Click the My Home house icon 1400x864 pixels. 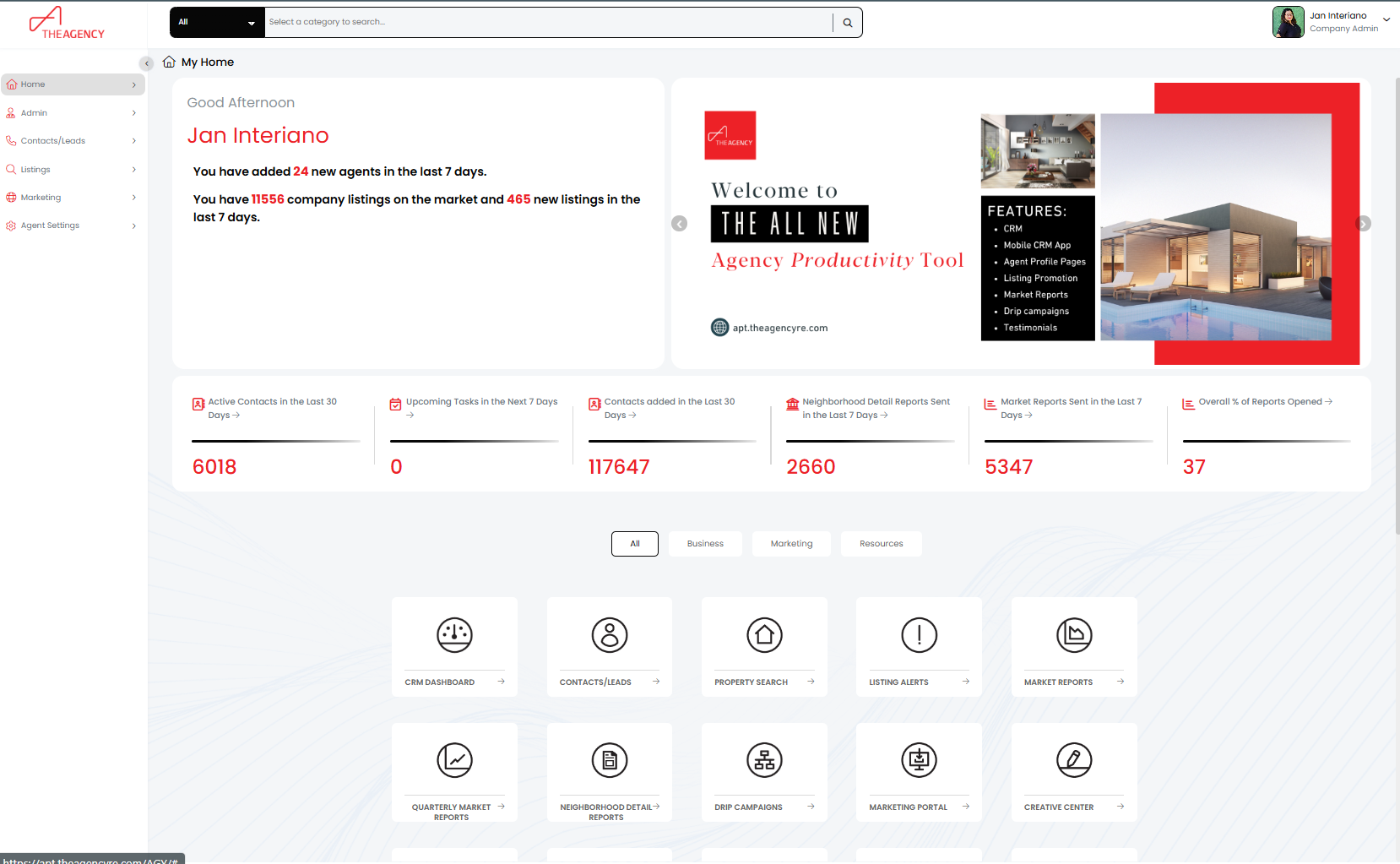pyautogui.click(x=169, y=62)
